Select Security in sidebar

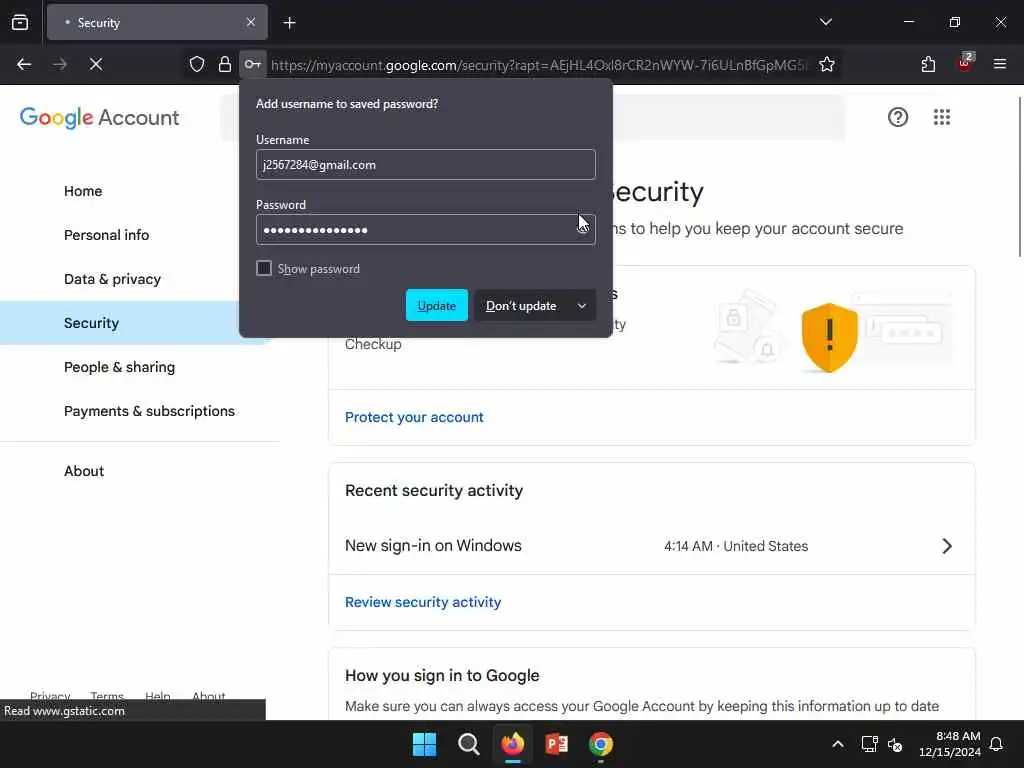tap(91, 323)
